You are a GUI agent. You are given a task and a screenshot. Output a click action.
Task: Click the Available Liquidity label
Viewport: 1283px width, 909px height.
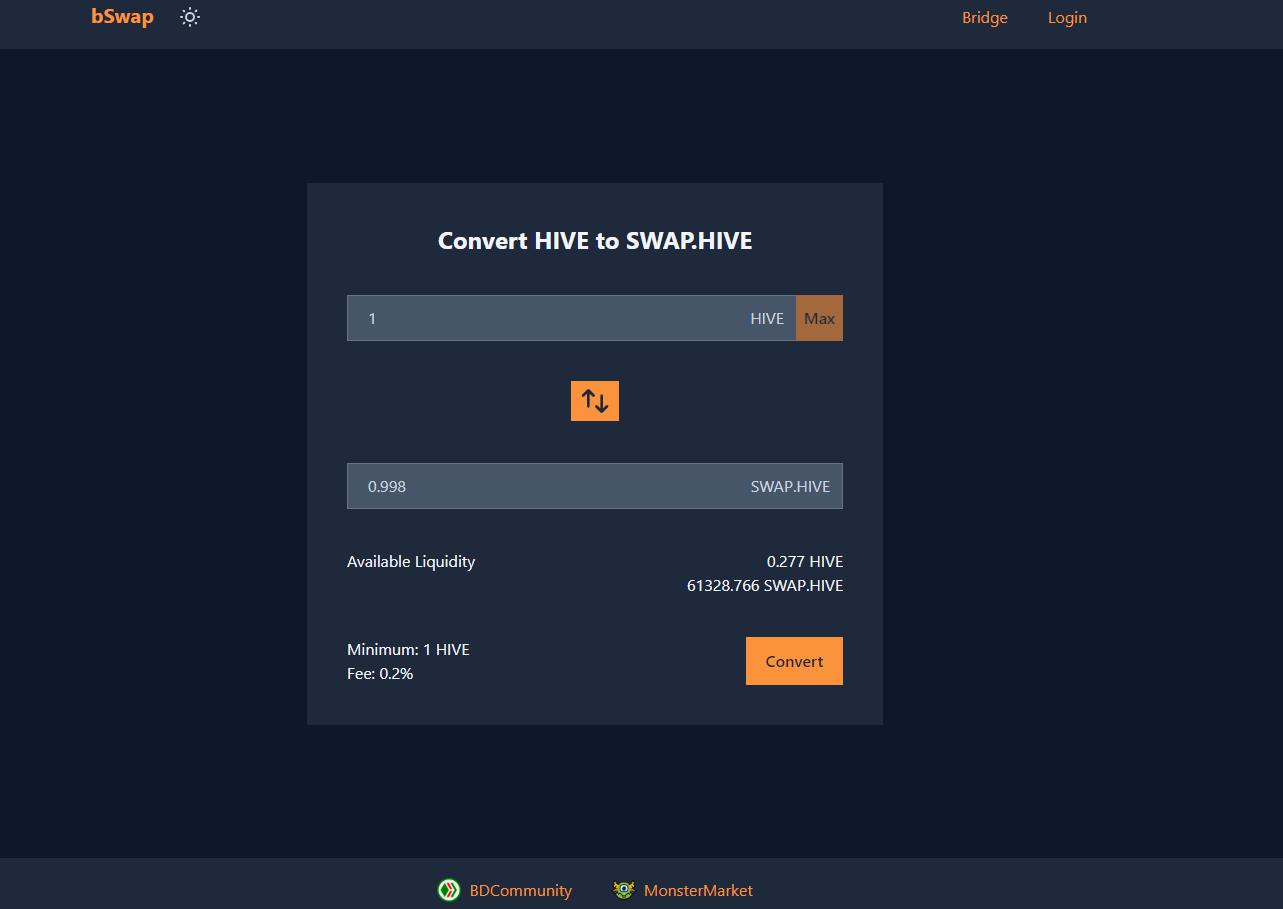[411, 562]
